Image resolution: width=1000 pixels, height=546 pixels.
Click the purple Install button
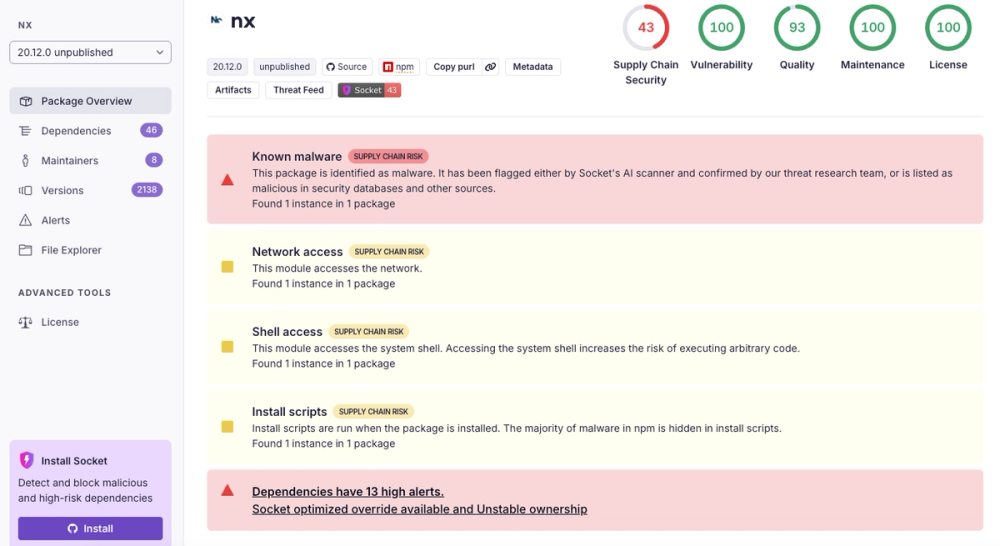91,528
